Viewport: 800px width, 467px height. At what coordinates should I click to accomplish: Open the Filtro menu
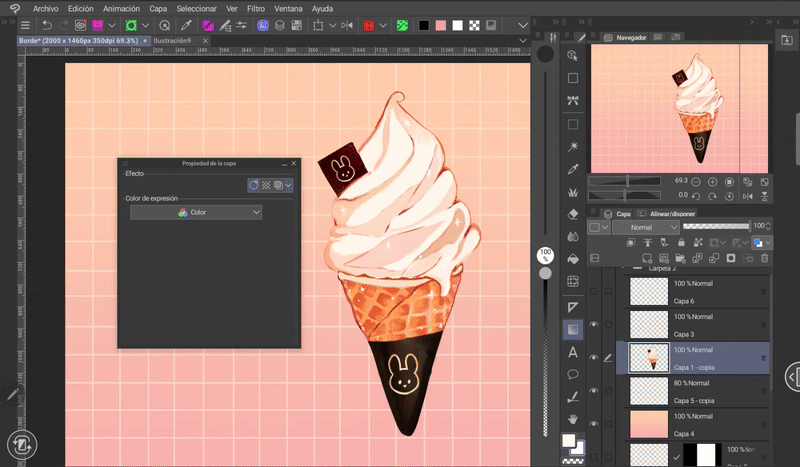coord(256,8)
